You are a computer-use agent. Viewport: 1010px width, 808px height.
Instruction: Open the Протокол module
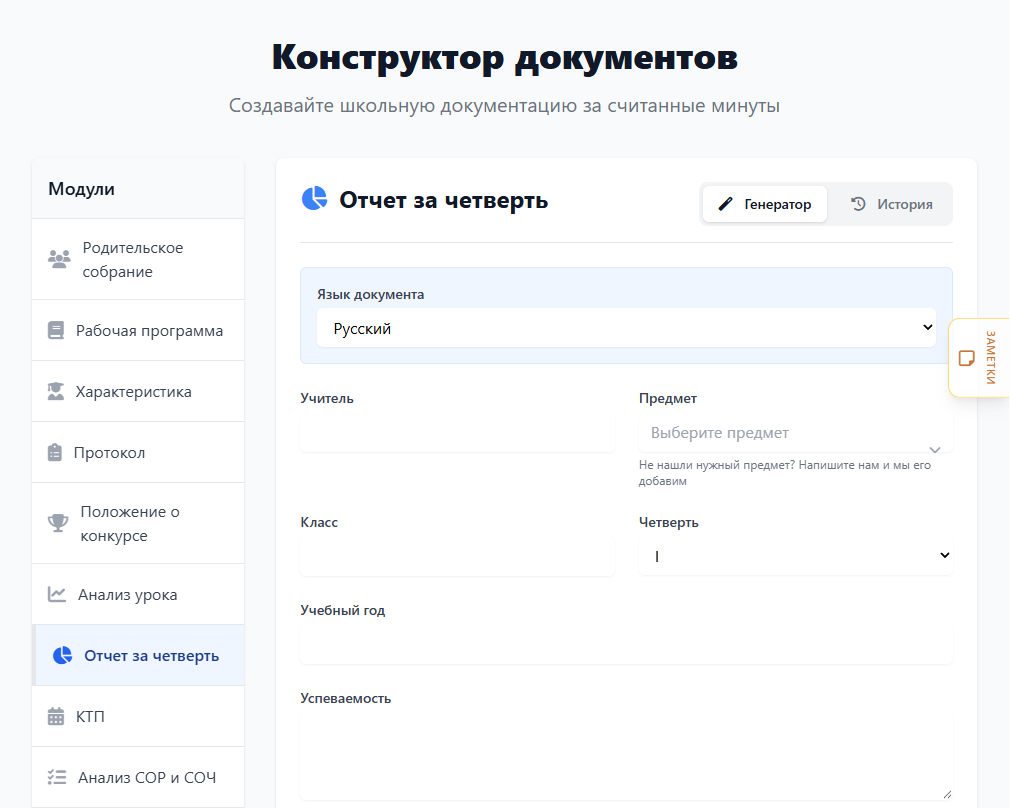138,452
